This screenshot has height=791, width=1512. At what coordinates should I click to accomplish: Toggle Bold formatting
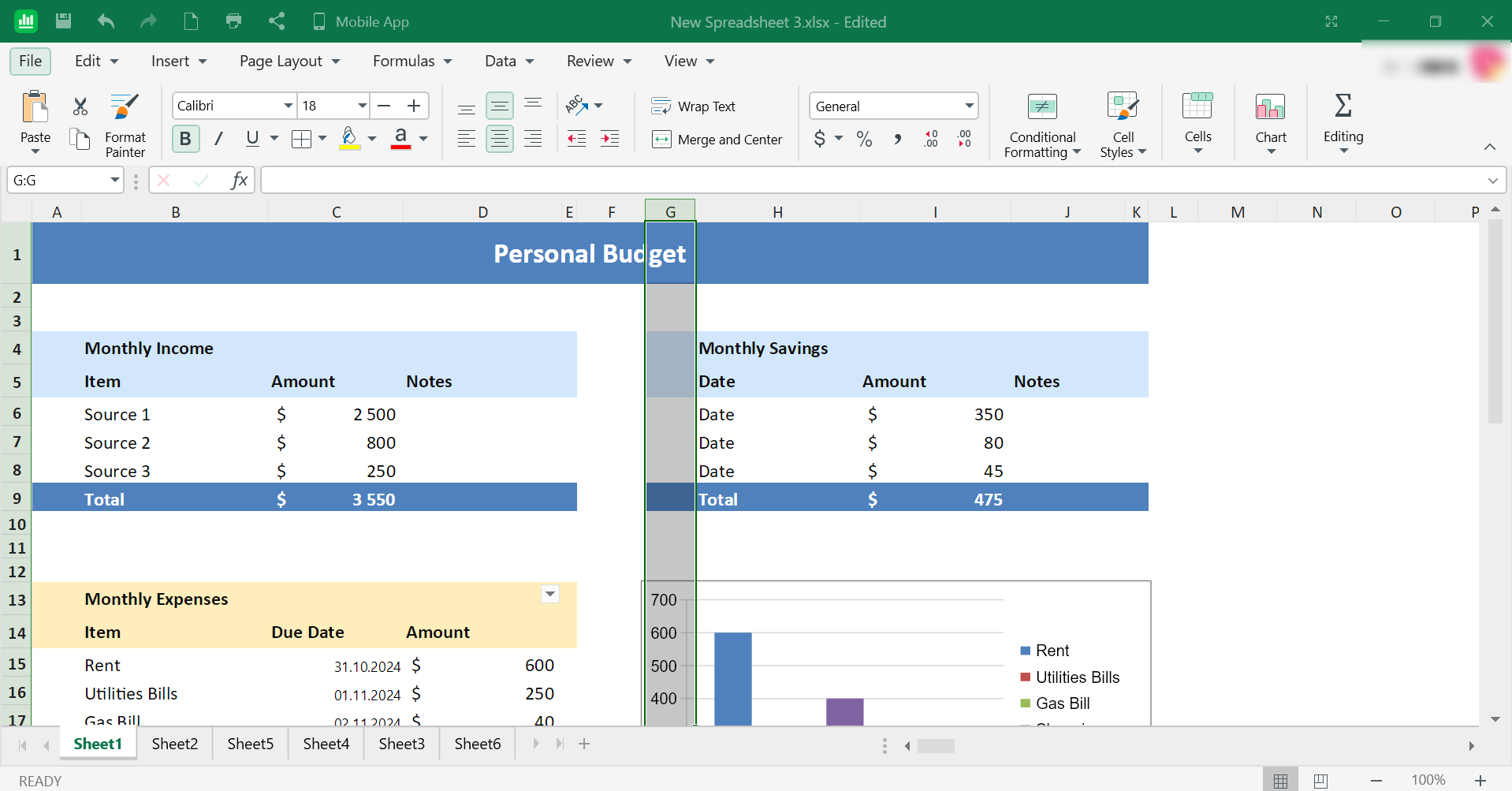point(185,139)
